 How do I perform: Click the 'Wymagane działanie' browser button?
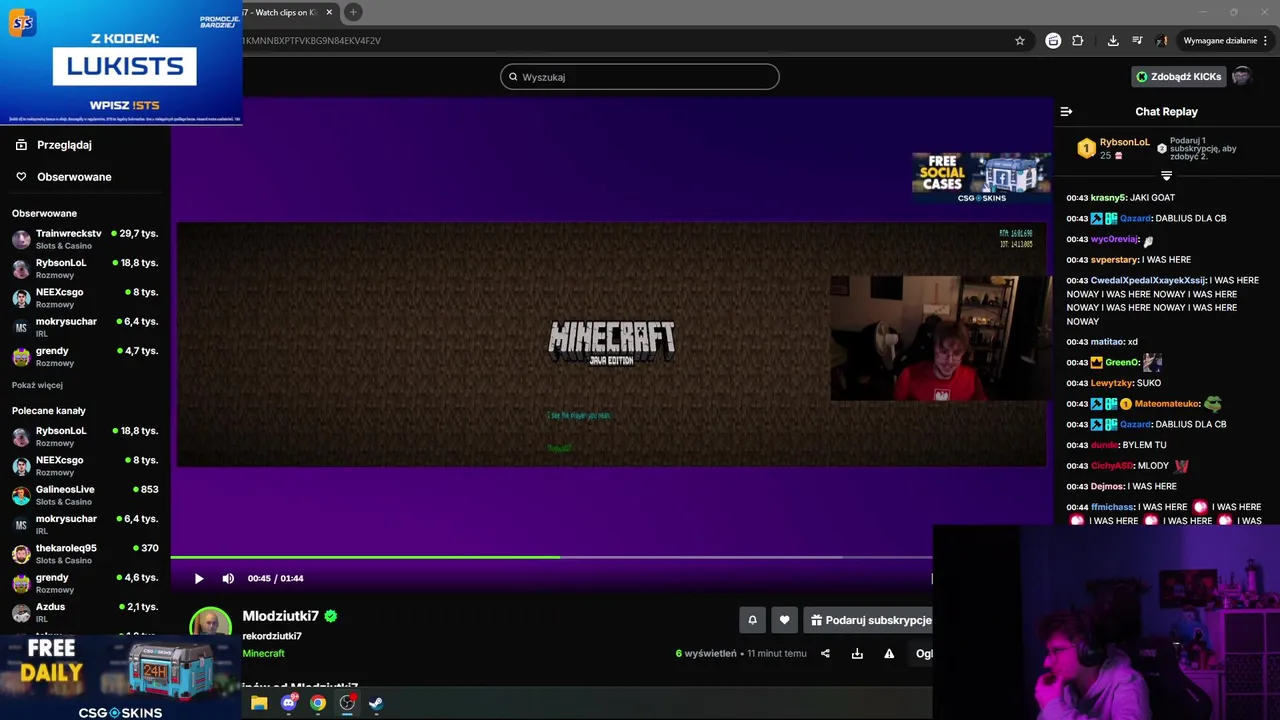point(1226,41)
